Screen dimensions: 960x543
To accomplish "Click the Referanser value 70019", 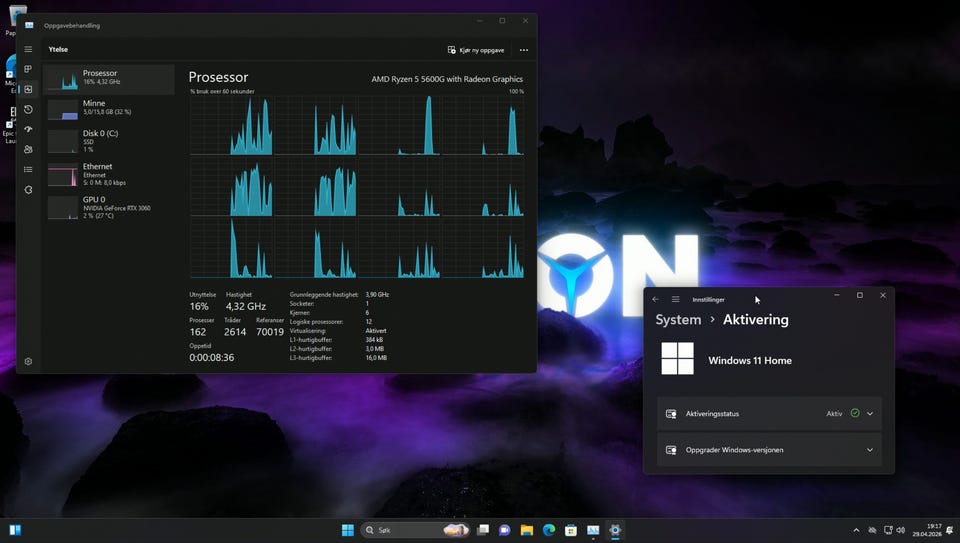I will pos(270,332).
